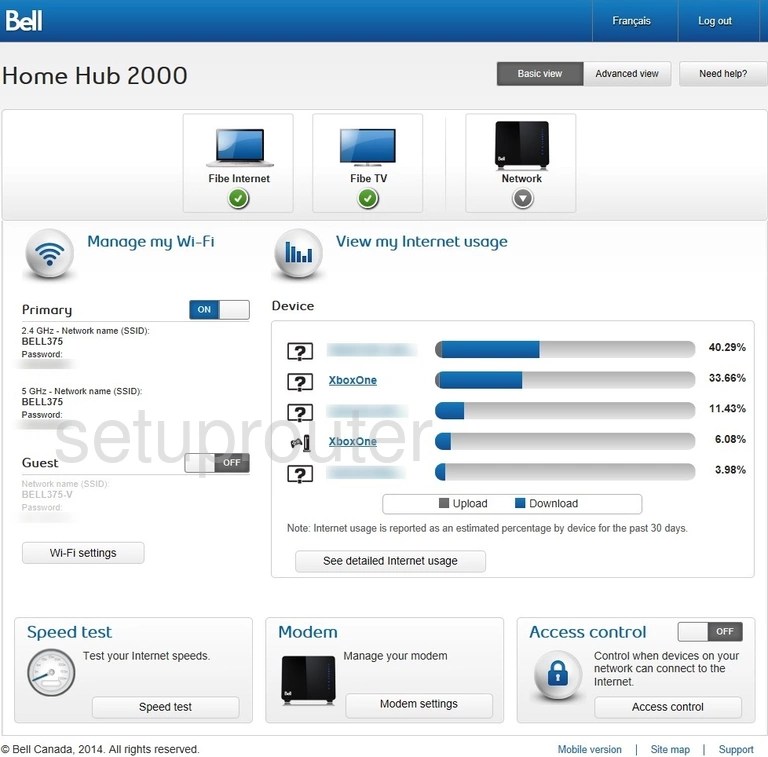Run the Speed test button
This screenshot has height=757, width=768.
click(166, 707)
